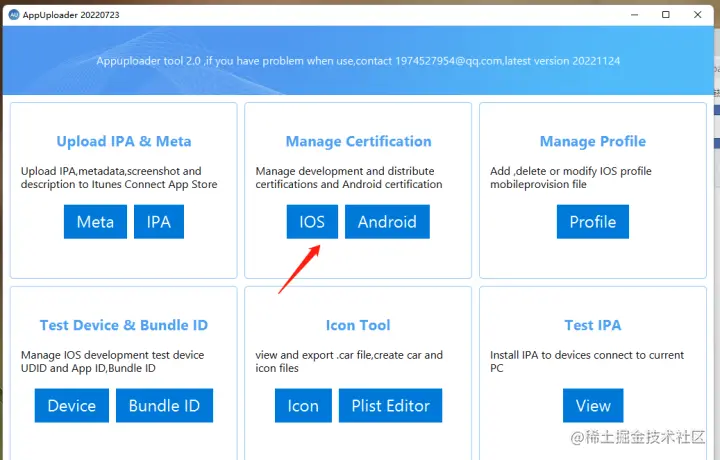Click the AppUploader logo in title bar
720x460 pixels.
pyautogui.click(x=14, y=15)
